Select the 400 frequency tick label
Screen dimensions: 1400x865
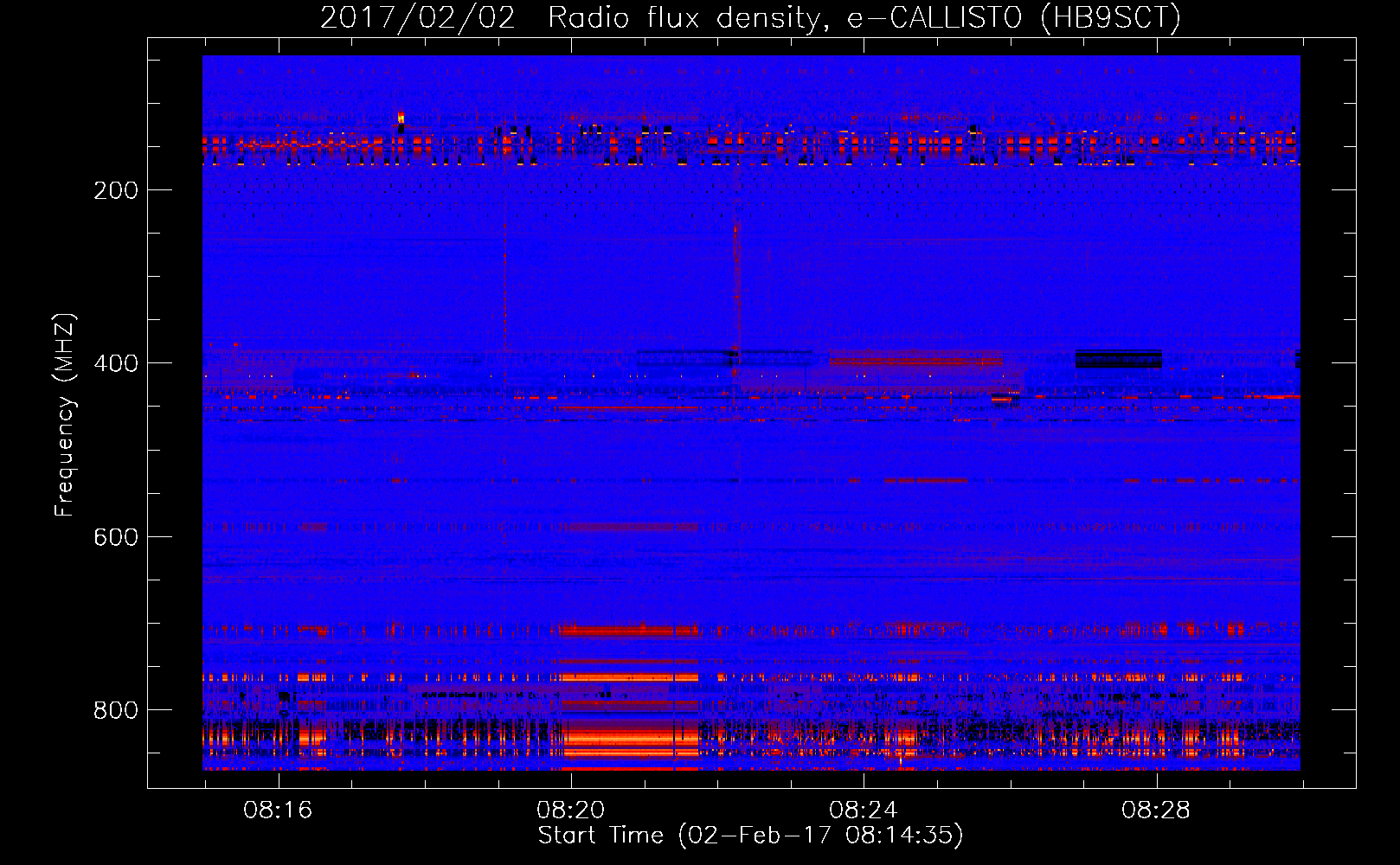116,363
